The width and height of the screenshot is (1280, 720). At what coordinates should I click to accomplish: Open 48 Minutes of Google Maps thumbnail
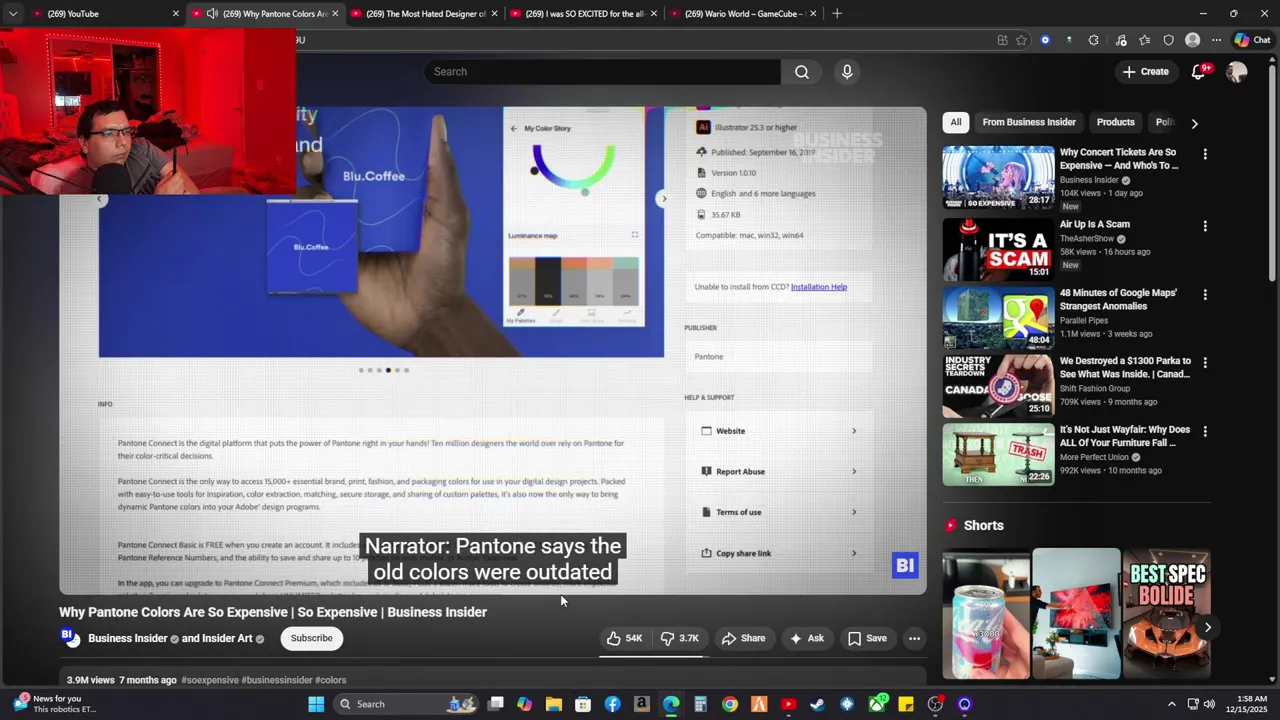998,317
